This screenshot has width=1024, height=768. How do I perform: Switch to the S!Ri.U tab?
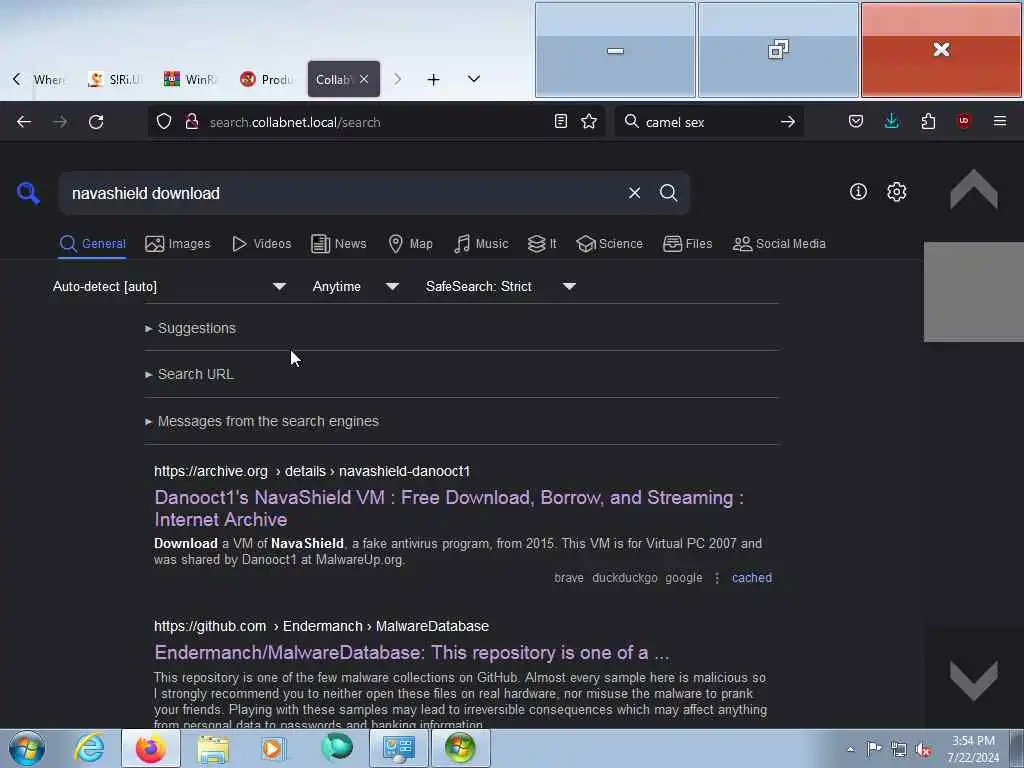tap(114, 79)
